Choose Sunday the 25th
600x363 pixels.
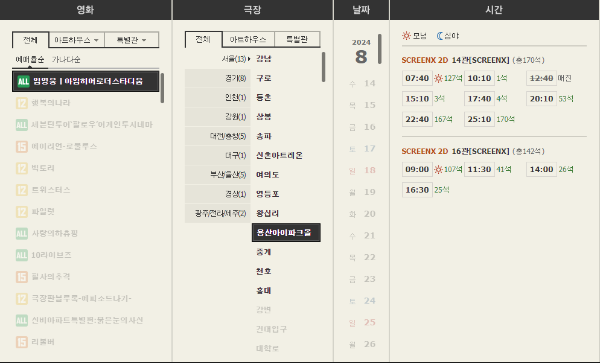(362, 323)
